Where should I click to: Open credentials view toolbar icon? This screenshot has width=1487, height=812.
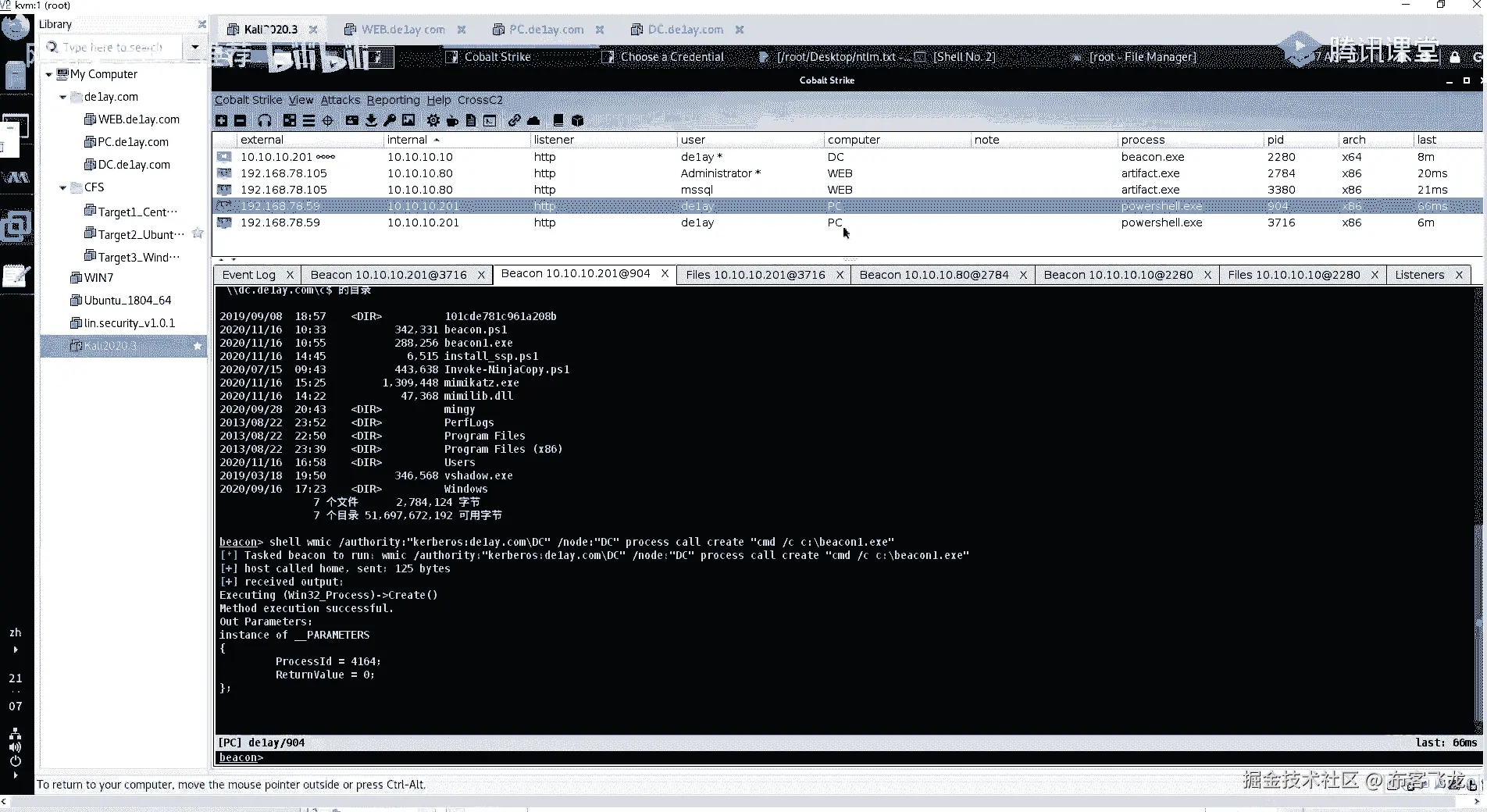pos(352,120)
